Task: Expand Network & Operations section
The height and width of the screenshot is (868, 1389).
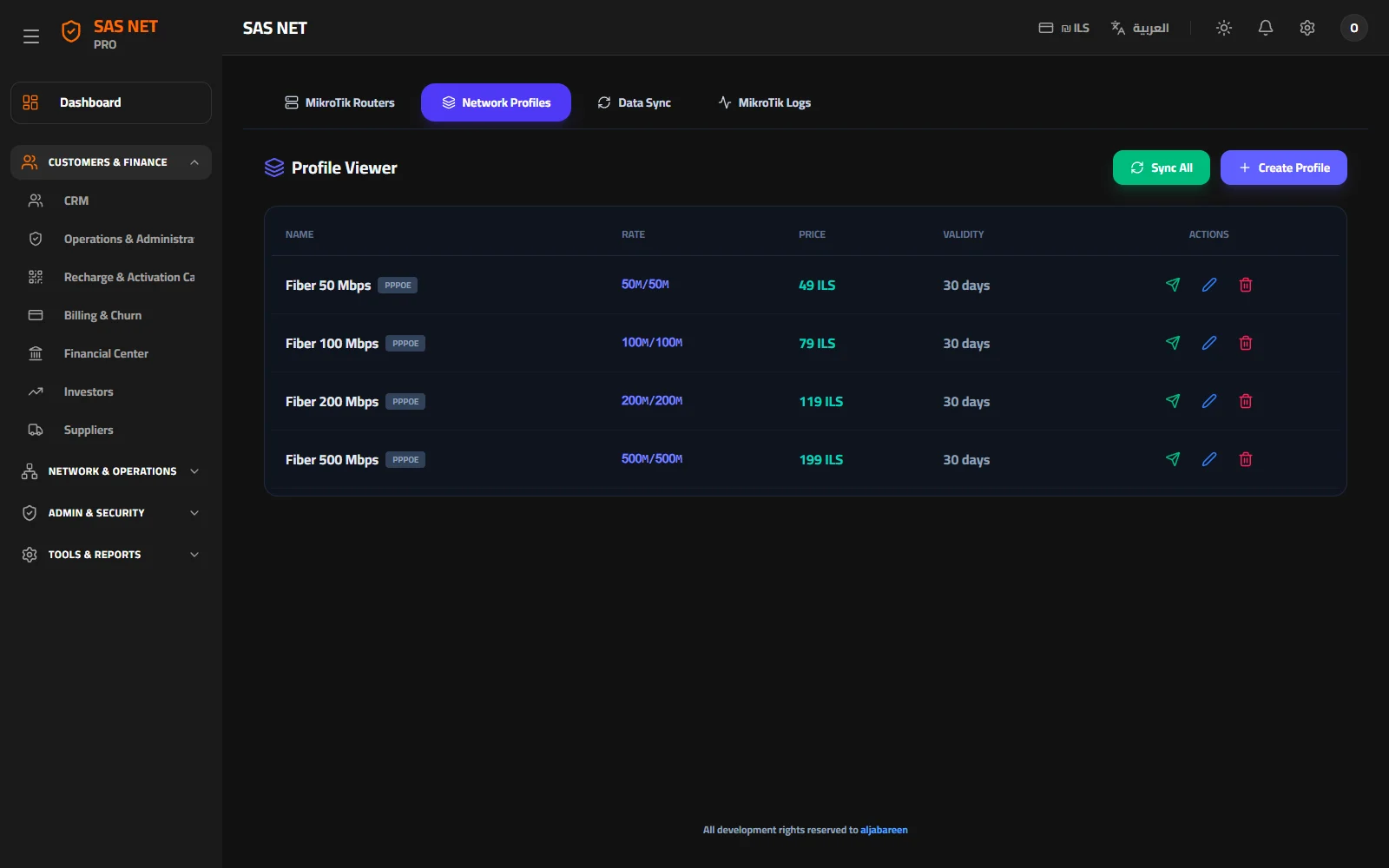Action: click(x=111, y=471)
